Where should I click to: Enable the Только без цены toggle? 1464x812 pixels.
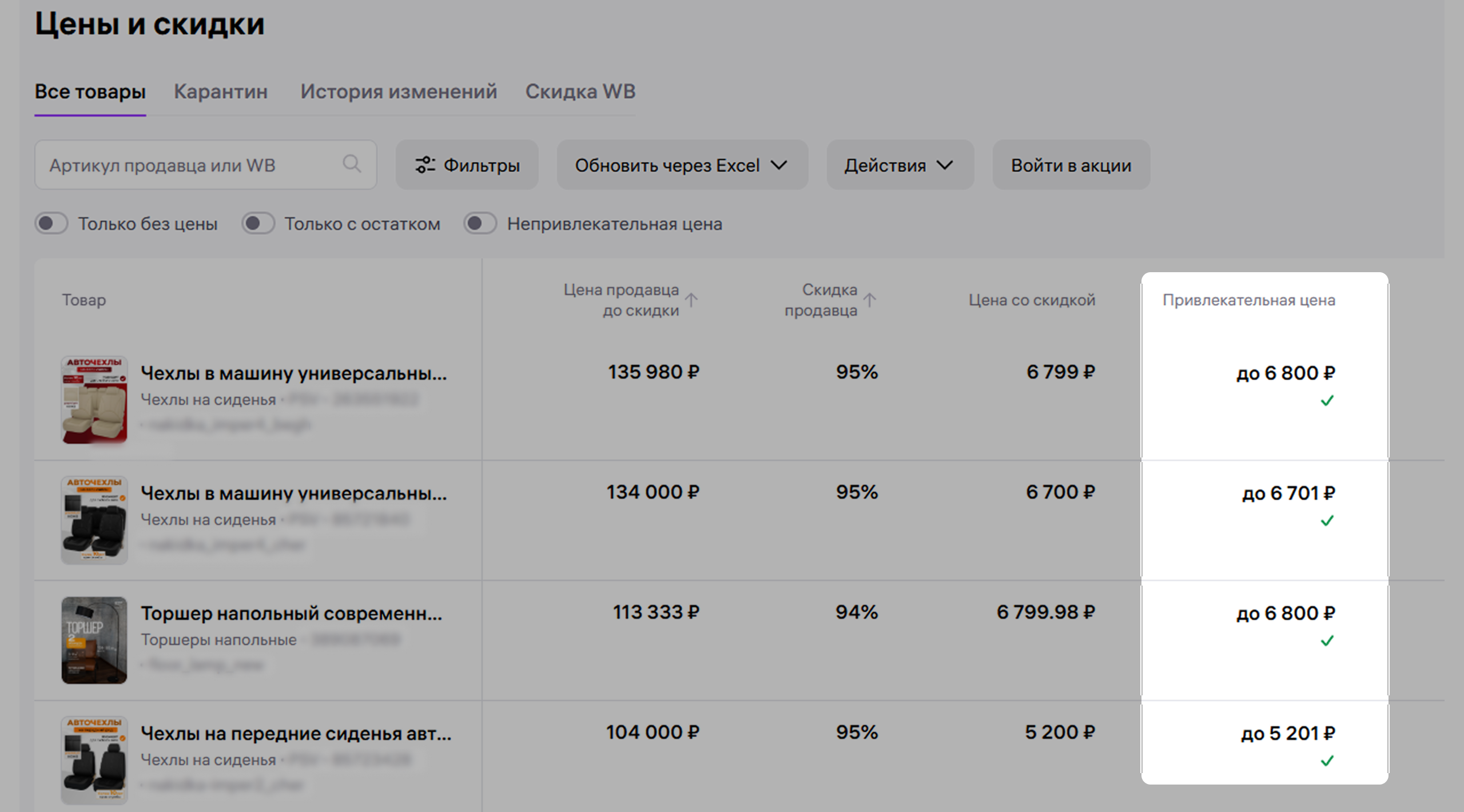tap(51, 223)
